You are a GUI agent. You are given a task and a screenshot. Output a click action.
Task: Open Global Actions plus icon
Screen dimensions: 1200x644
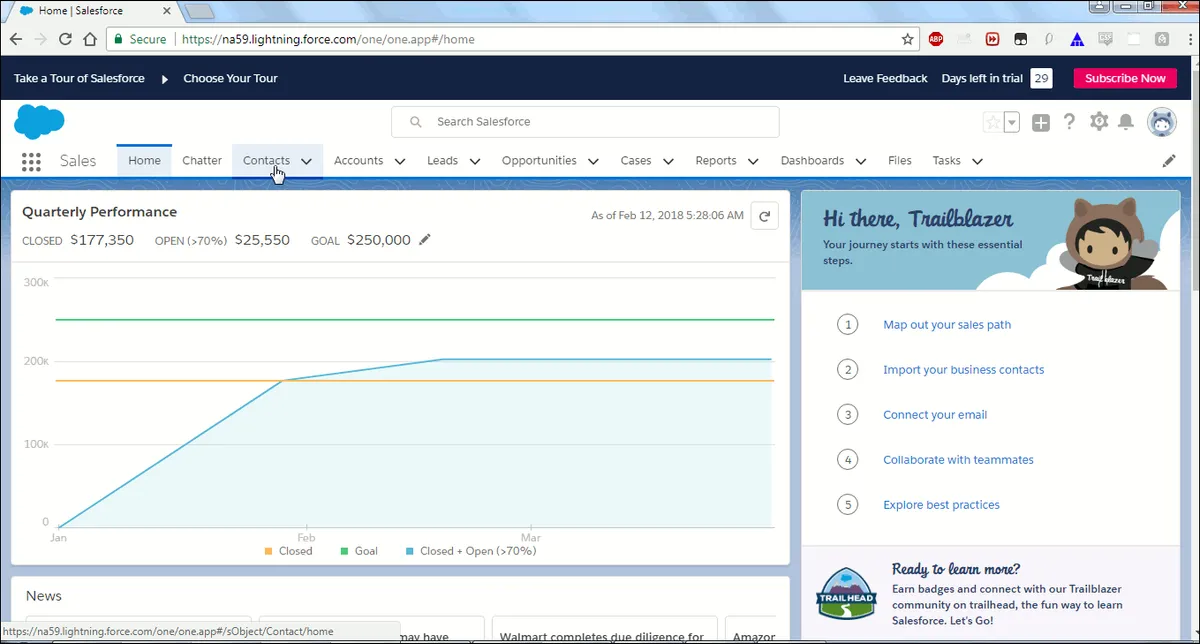1041,122
